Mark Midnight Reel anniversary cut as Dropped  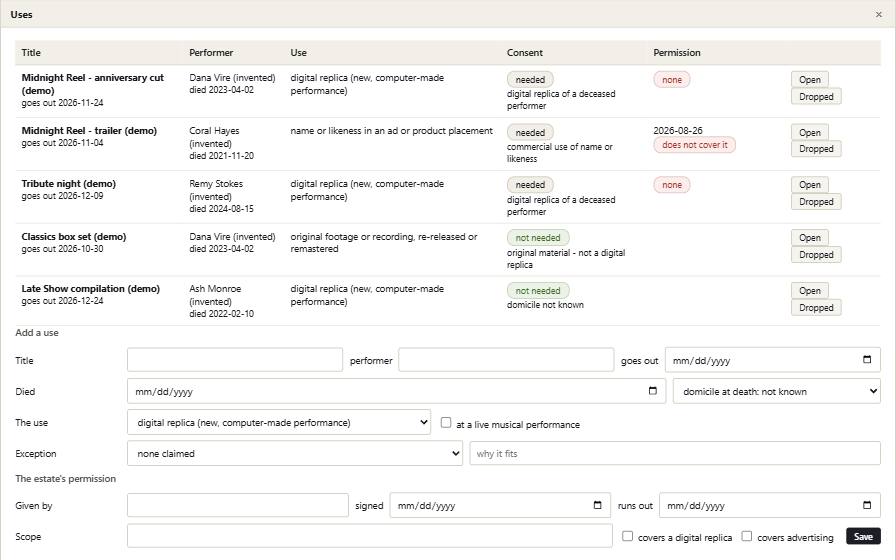point(816,97)
